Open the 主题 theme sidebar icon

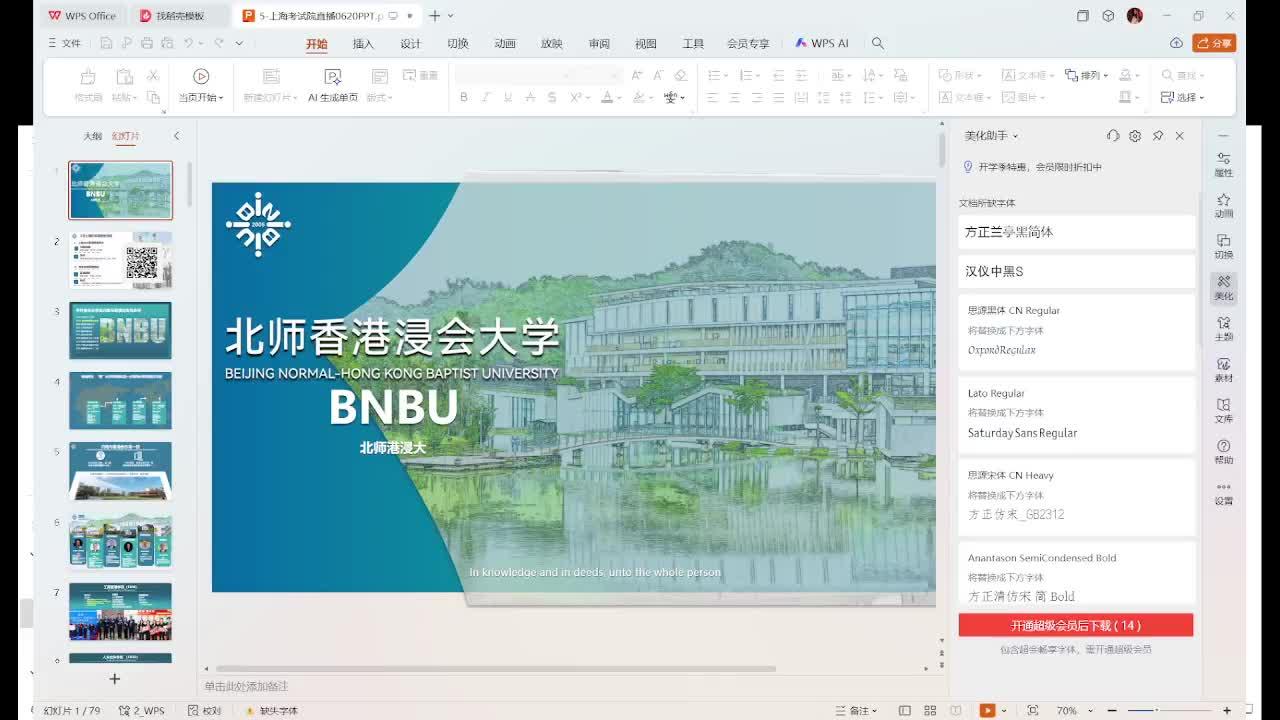[1224, 329]
